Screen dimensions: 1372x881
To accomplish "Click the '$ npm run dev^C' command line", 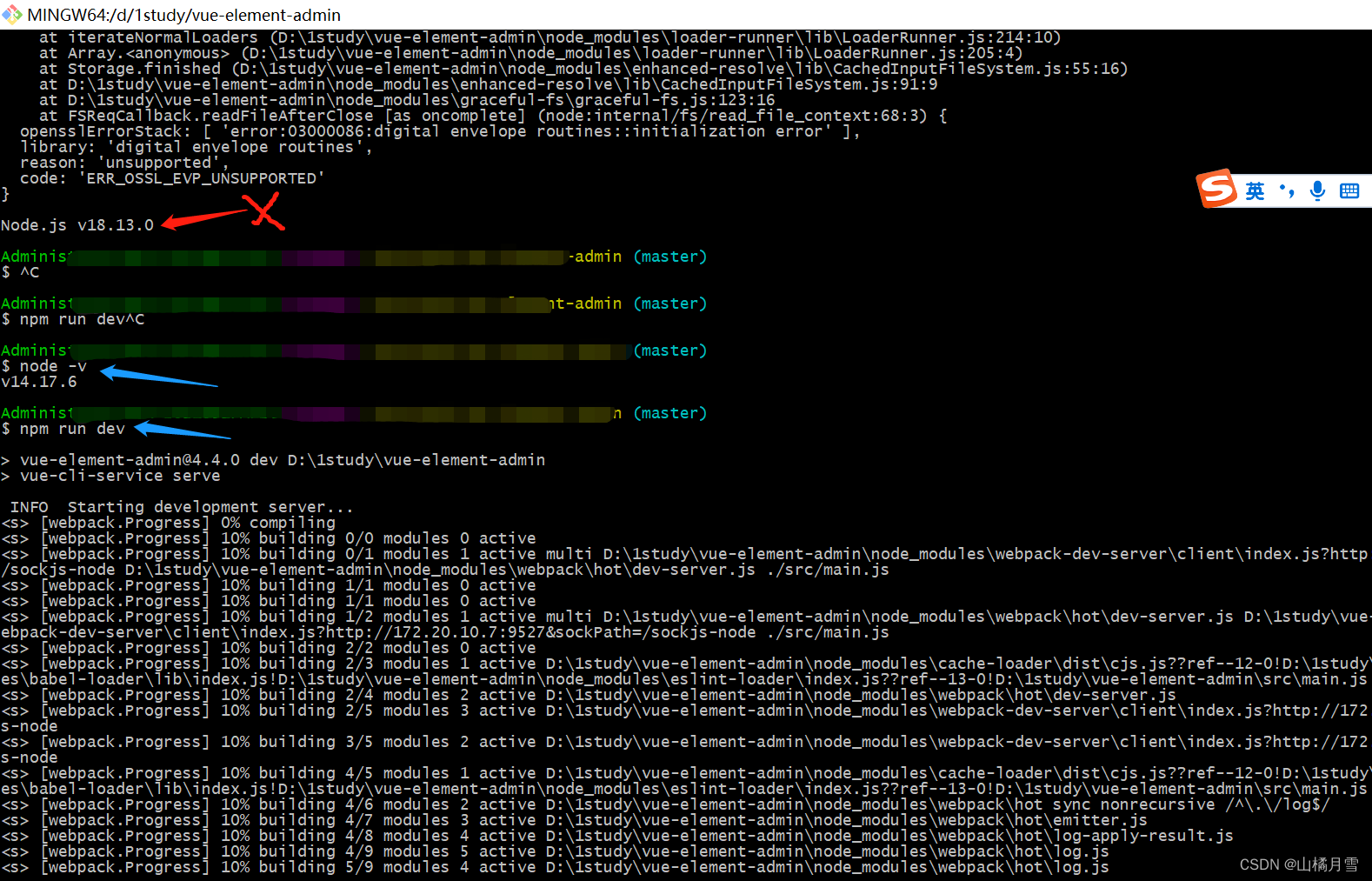I will 73,319.
